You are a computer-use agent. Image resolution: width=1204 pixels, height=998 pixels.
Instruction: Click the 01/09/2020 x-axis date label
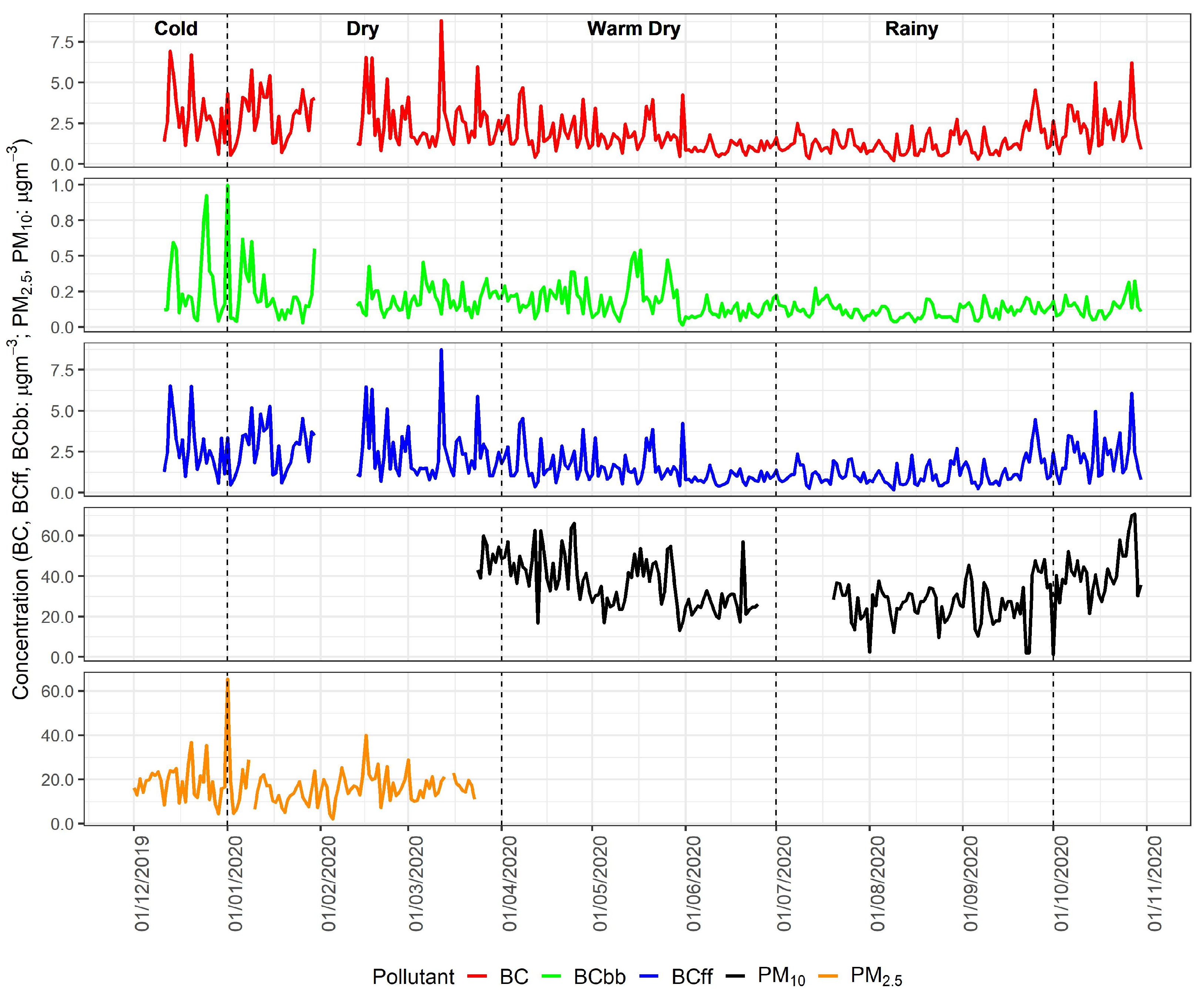tap(970, 884)
